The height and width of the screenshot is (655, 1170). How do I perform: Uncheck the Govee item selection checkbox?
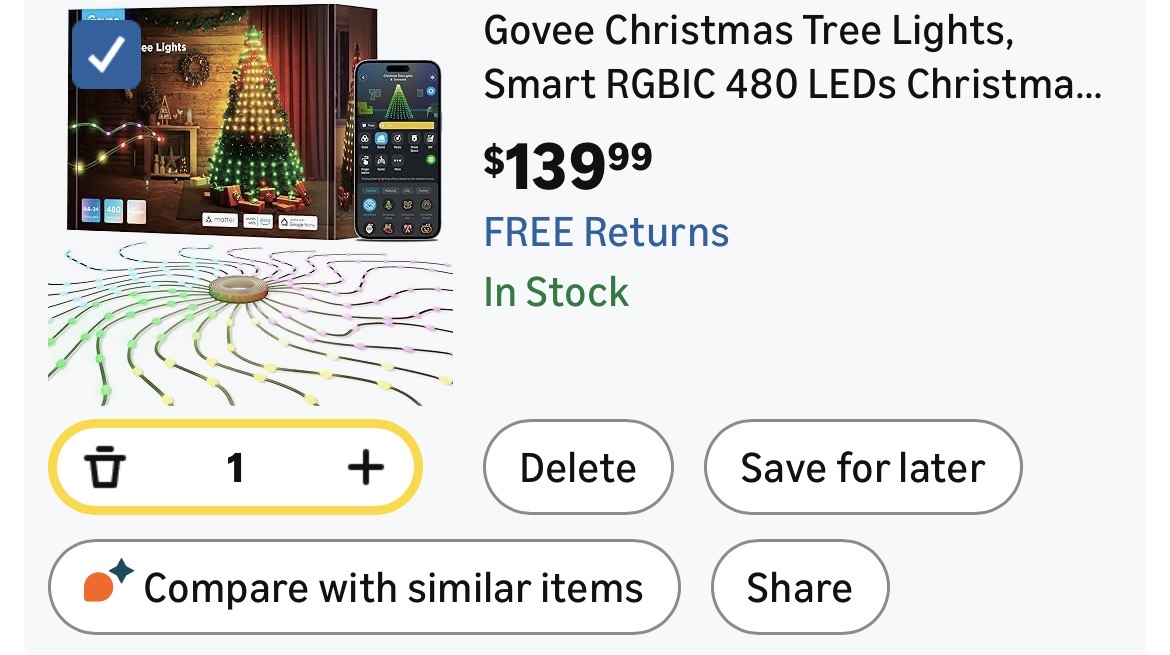click(x=106, y=55)
